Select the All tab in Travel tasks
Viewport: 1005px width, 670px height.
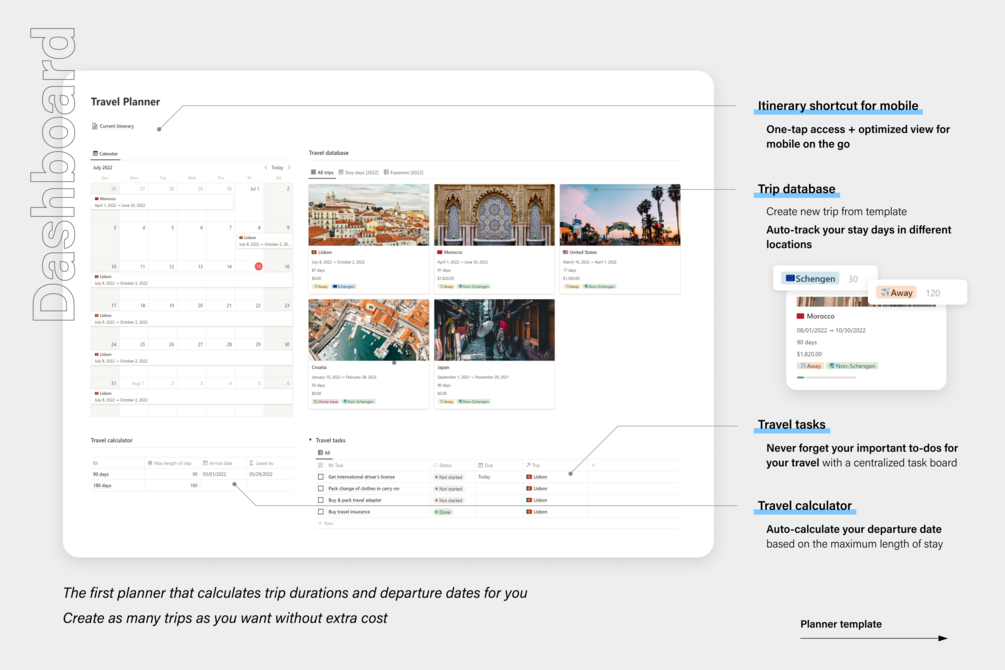[x=324, y=453]
